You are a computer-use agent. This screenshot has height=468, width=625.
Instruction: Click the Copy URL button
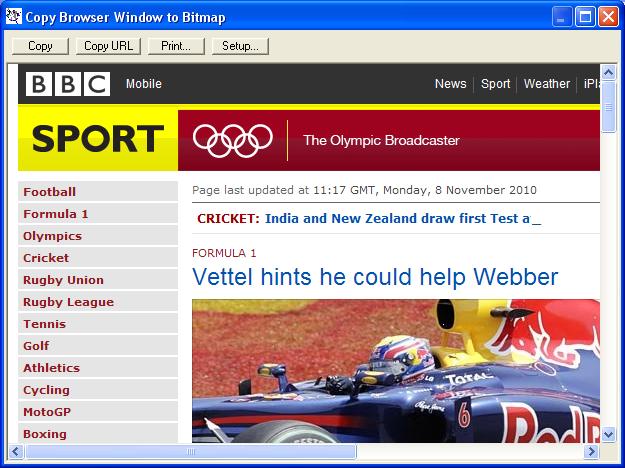(x=108, y=46)
